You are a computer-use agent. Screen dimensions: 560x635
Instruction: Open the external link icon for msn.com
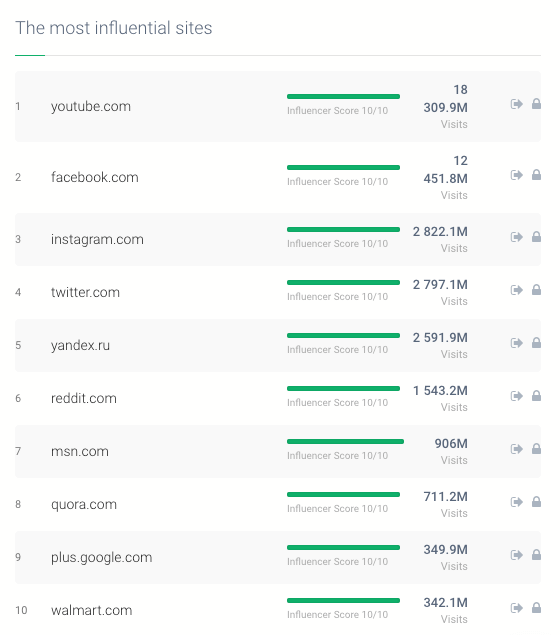point(516,449)
